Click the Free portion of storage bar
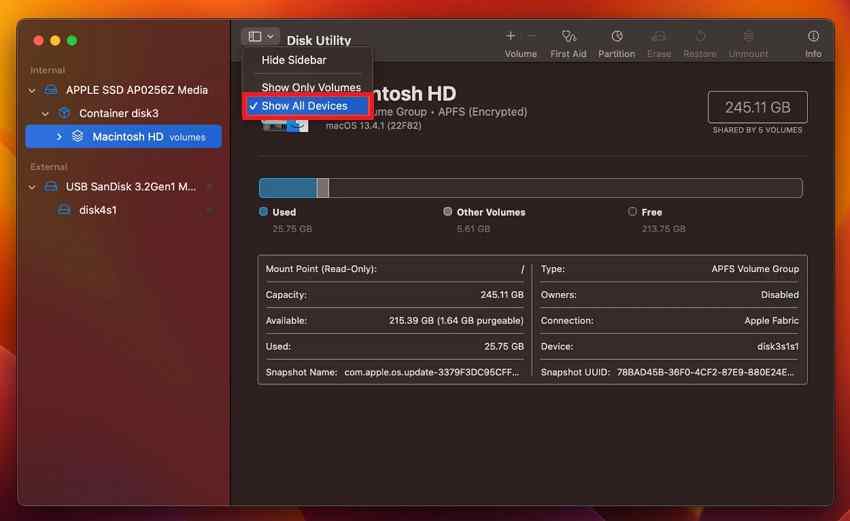The image size is (850, 521). 565,188
